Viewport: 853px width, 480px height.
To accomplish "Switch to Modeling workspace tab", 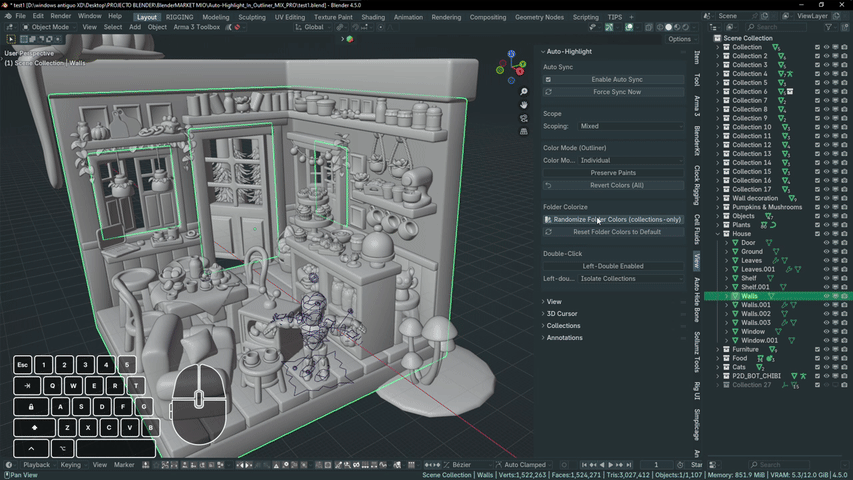I will 216,17.
